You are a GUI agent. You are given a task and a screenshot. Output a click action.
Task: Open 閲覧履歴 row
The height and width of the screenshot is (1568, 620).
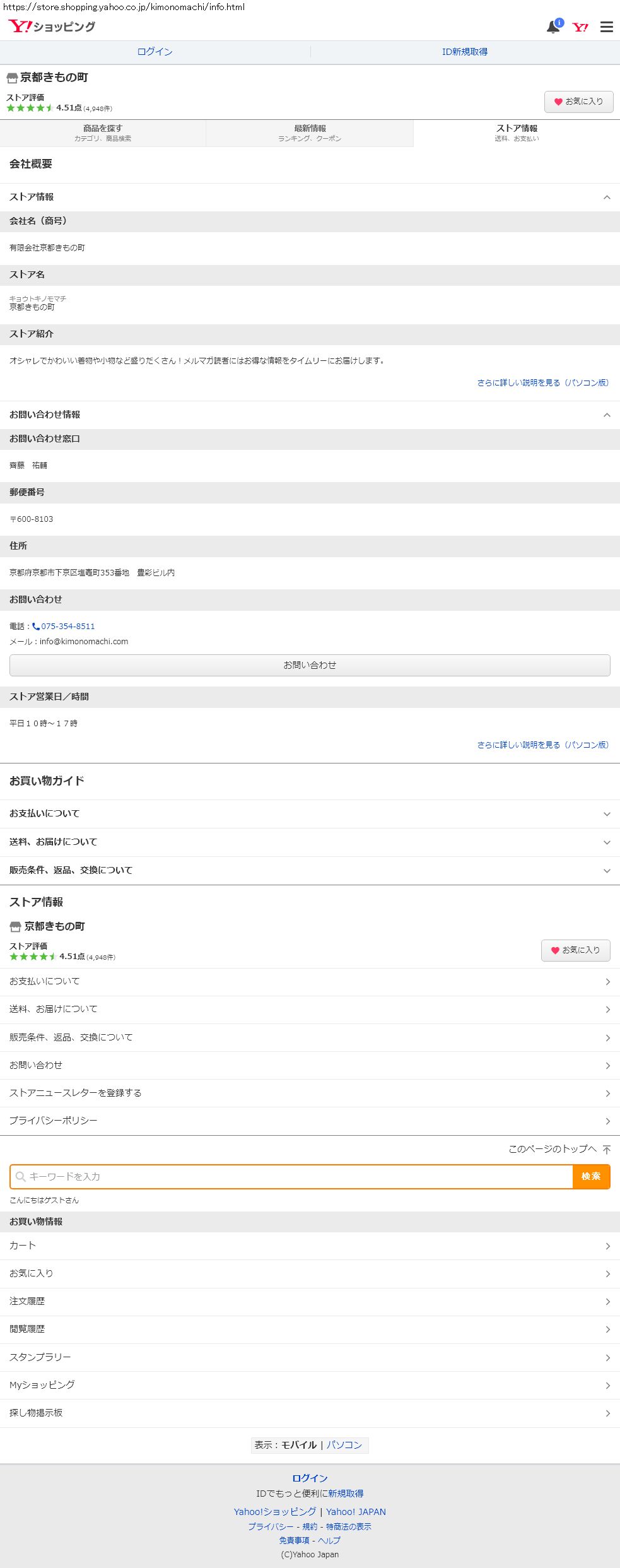click(x=310, y=1329)
